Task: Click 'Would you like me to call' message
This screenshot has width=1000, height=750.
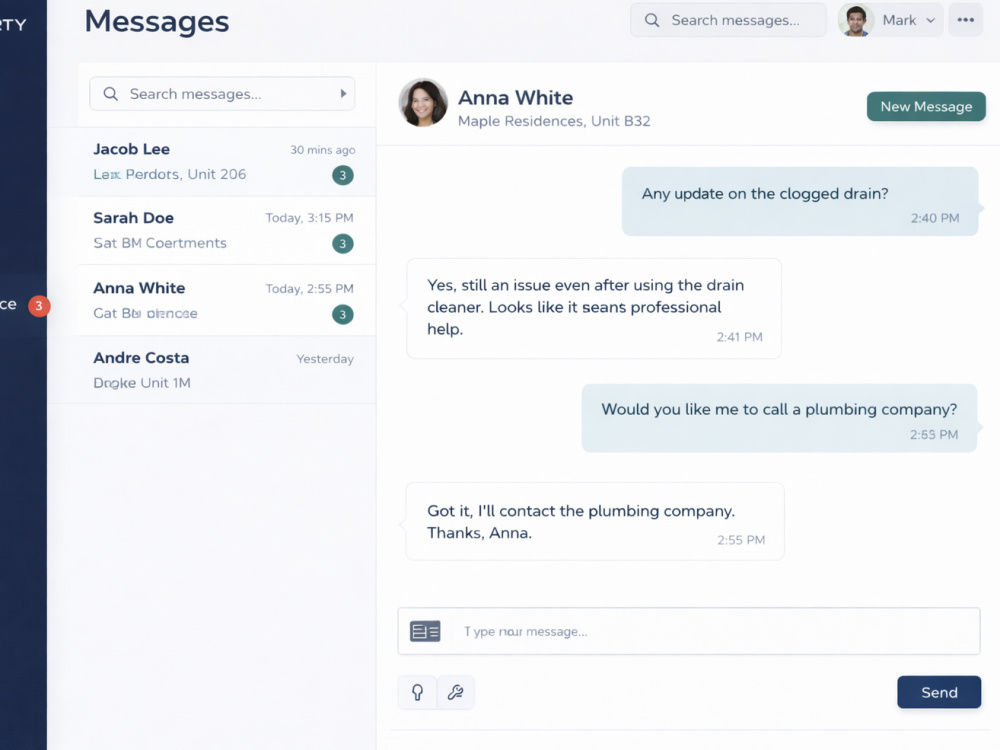Action: tap(779, 418)
